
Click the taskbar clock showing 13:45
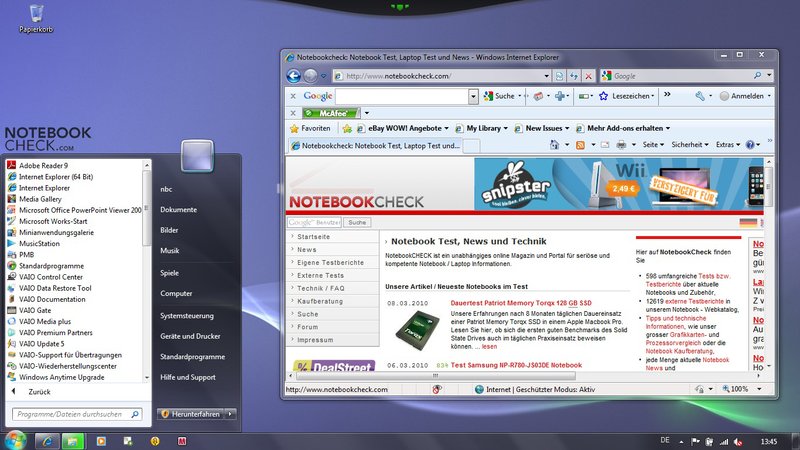(x=769, y=442)
